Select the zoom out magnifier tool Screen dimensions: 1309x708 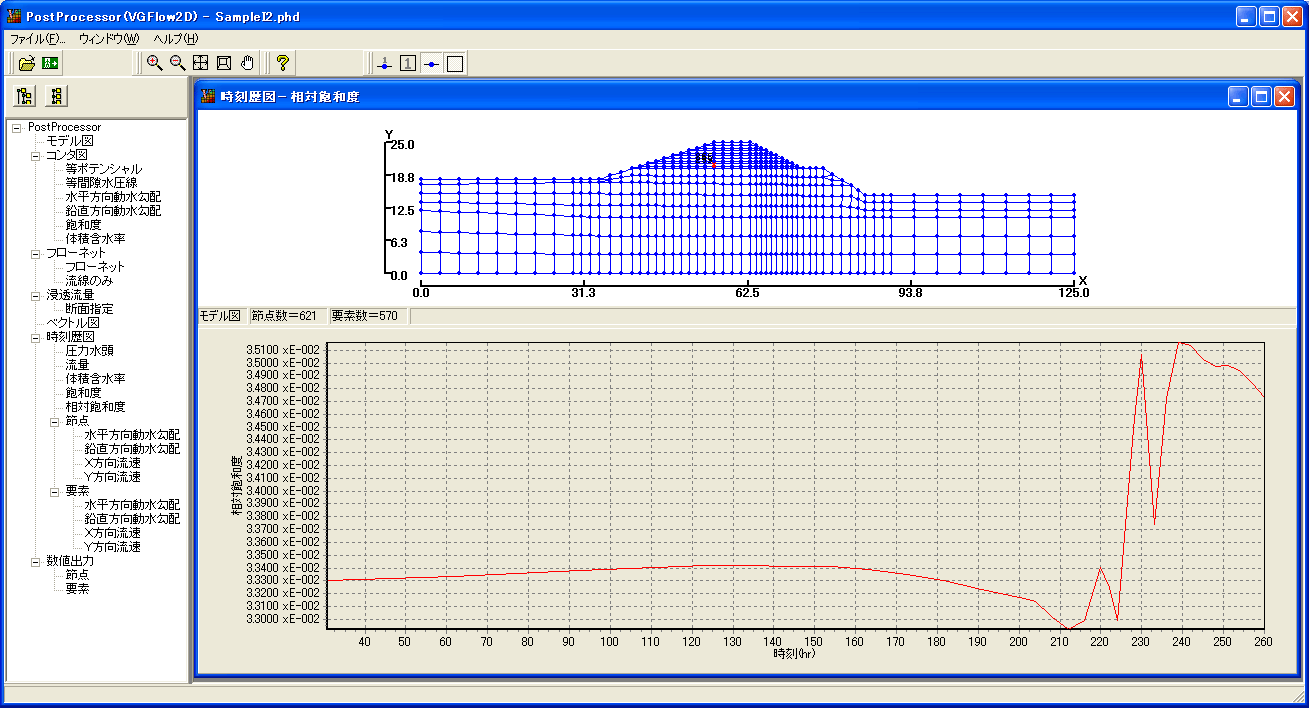click(x=177, y=63)
